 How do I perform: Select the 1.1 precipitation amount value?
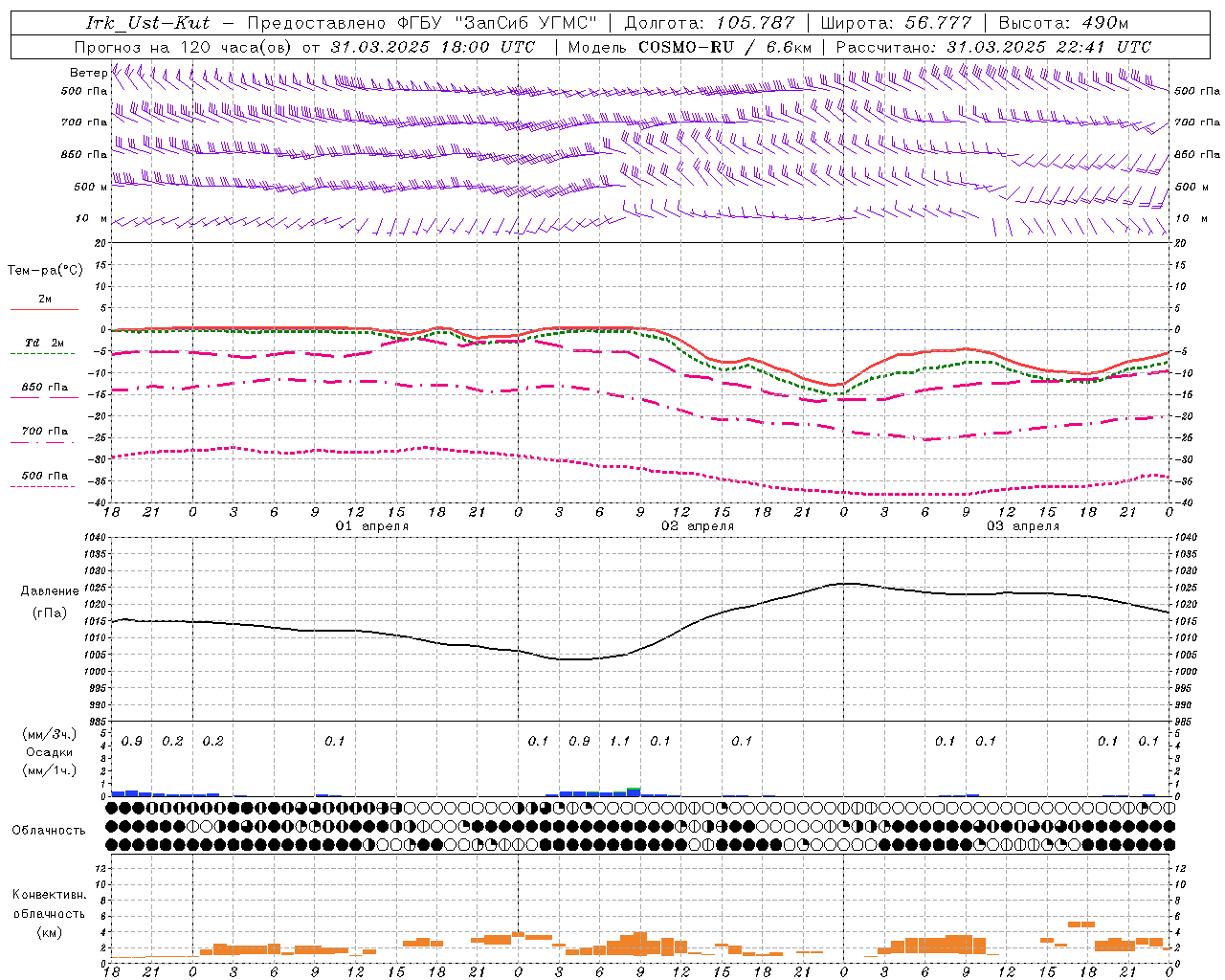click(620, 741)
